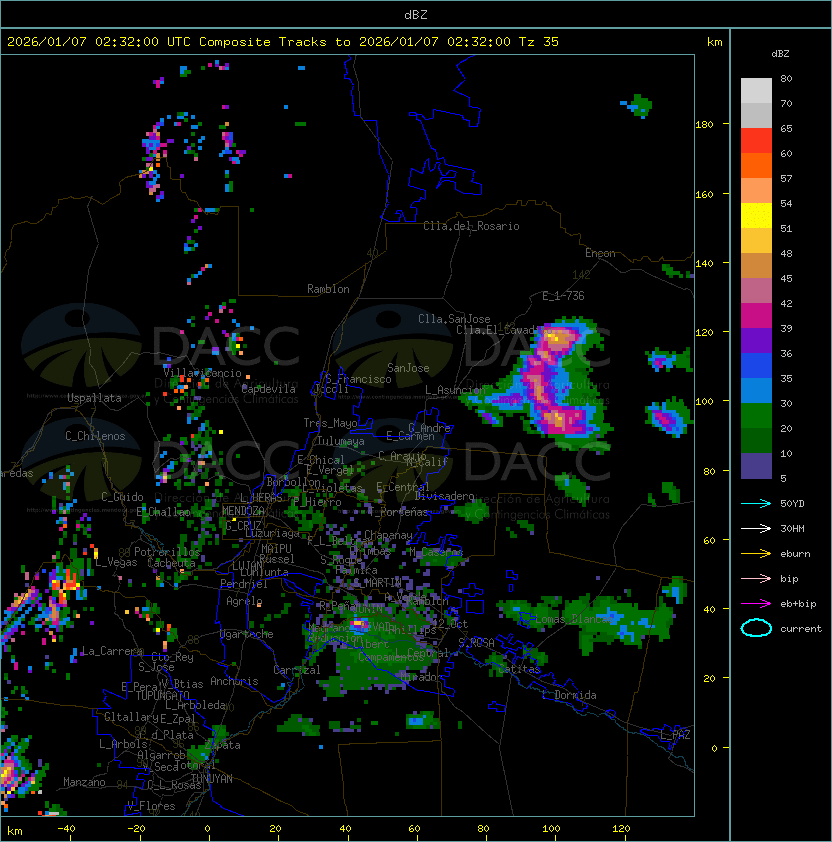The height and width of the screenshot is (842, 832).
Task: Pick the slate 10-5 dBZ swatch
Action: (756, 466)
